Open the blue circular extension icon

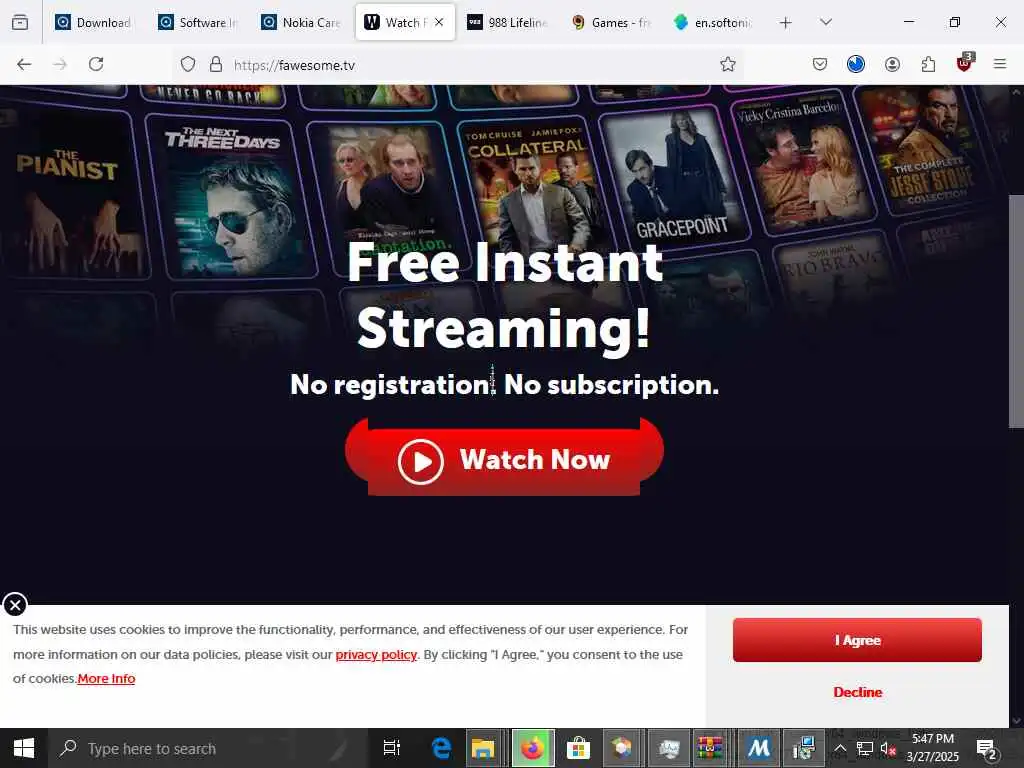coord(856,64)
